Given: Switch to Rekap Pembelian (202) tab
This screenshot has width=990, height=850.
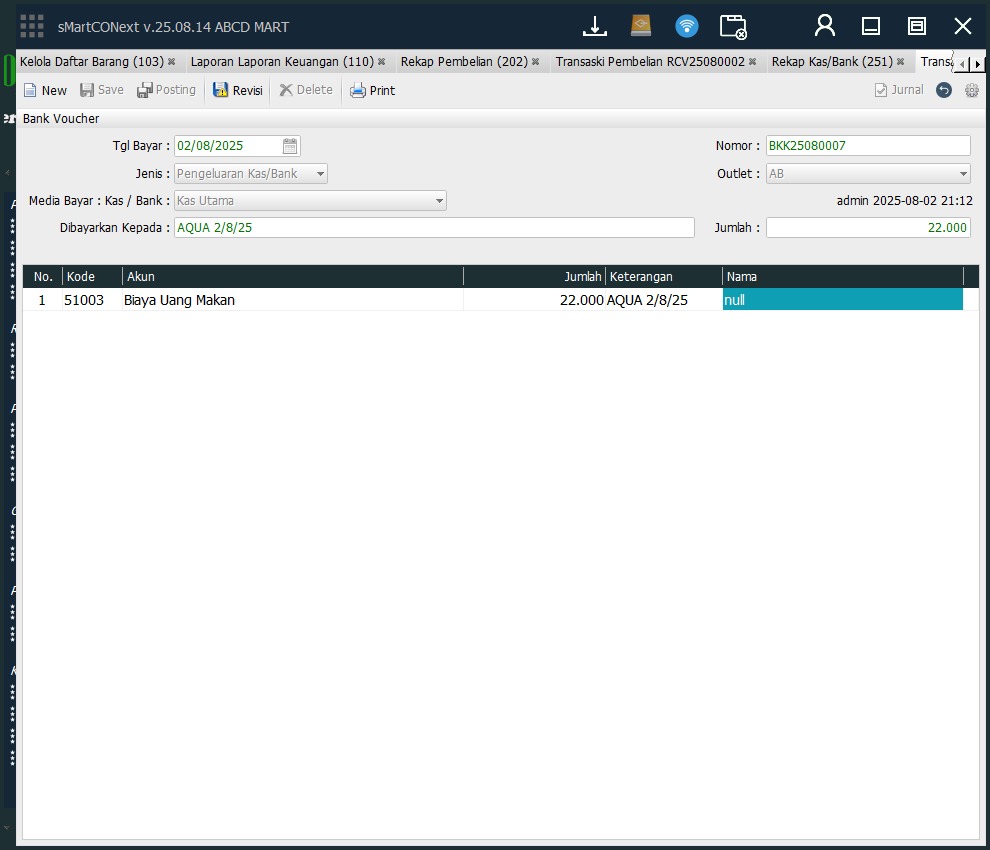Looking at the screenshot, I should click(x=464, y=62).
